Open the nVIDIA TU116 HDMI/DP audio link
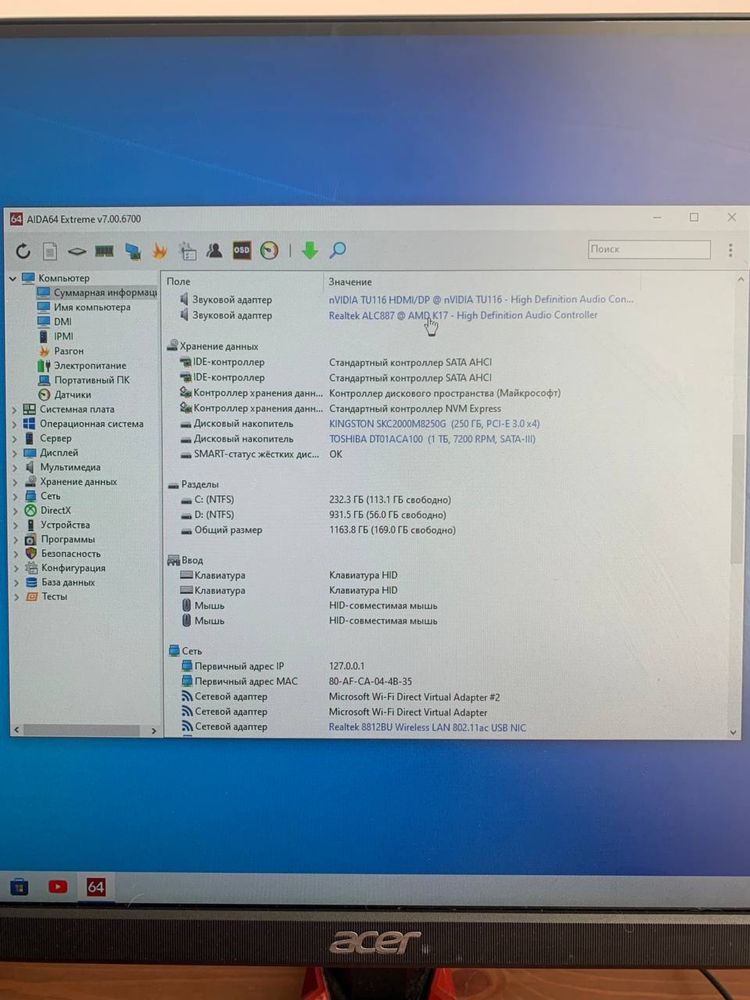The image size is (750, 1000). tap(482, 299)
